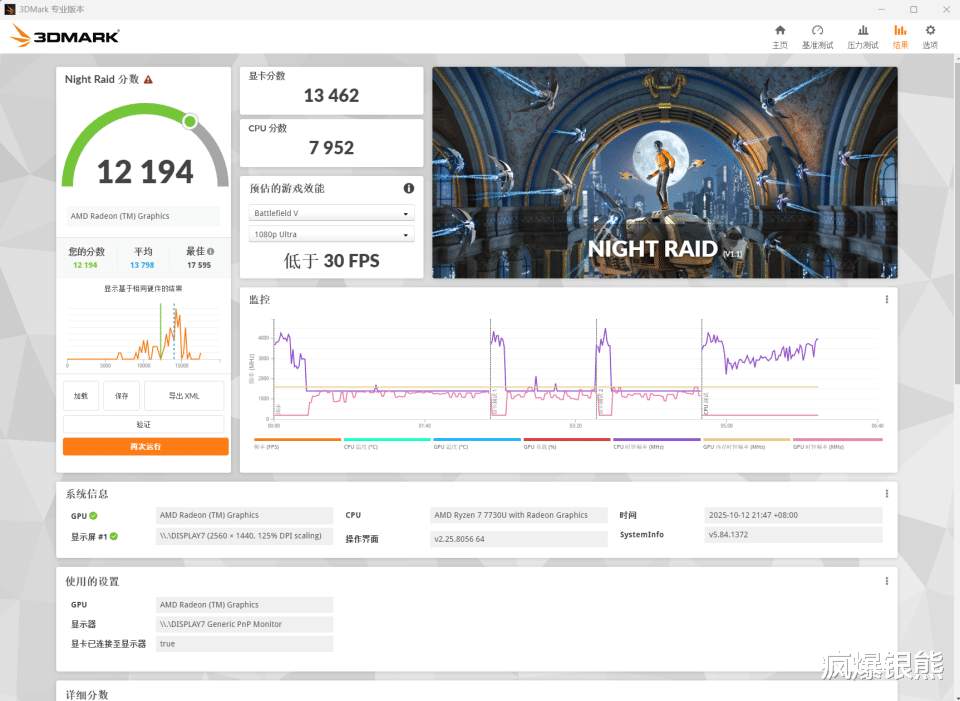This screenshot has height=701, width=960.
Task: Click the info icon in estimated game performance
Action: coord(408,189)
